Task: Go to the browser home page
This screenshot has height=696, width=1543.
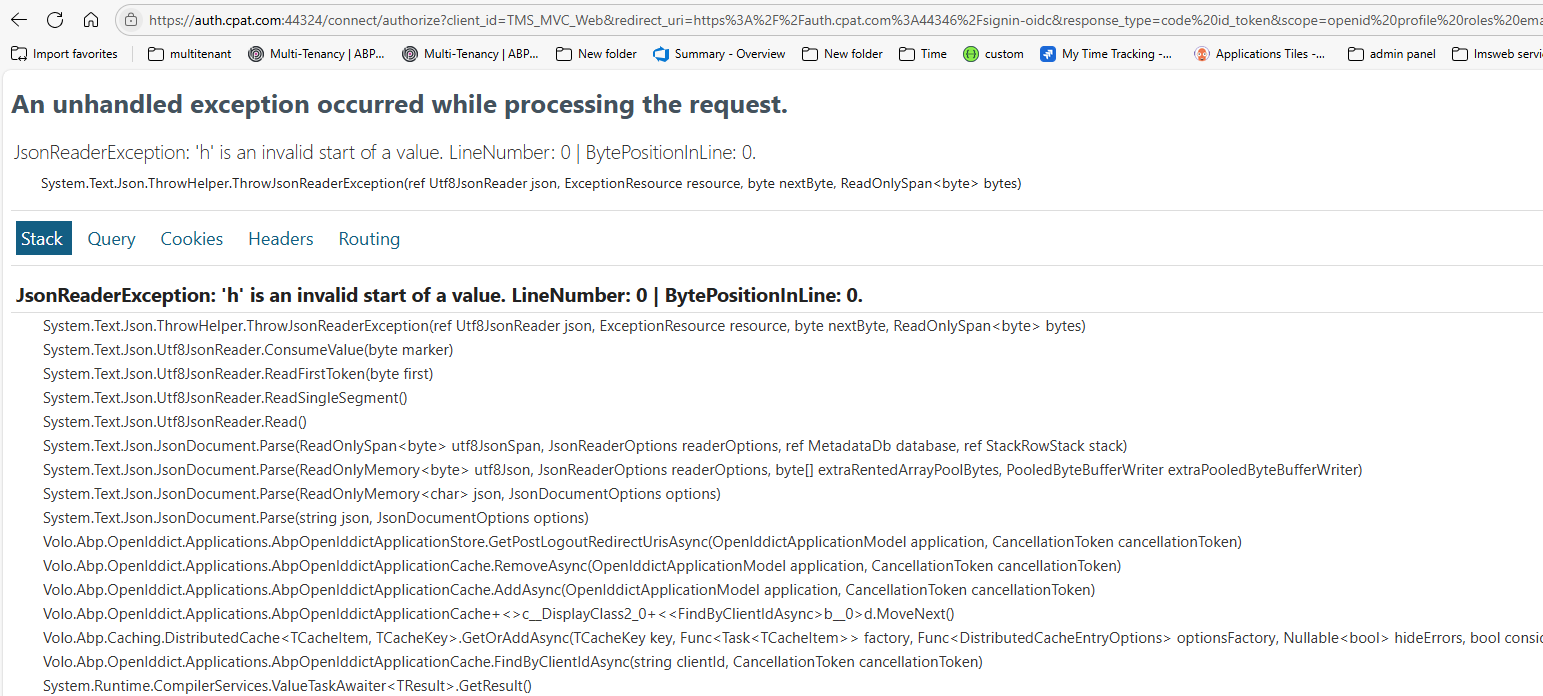Action: tap(91, 20)
